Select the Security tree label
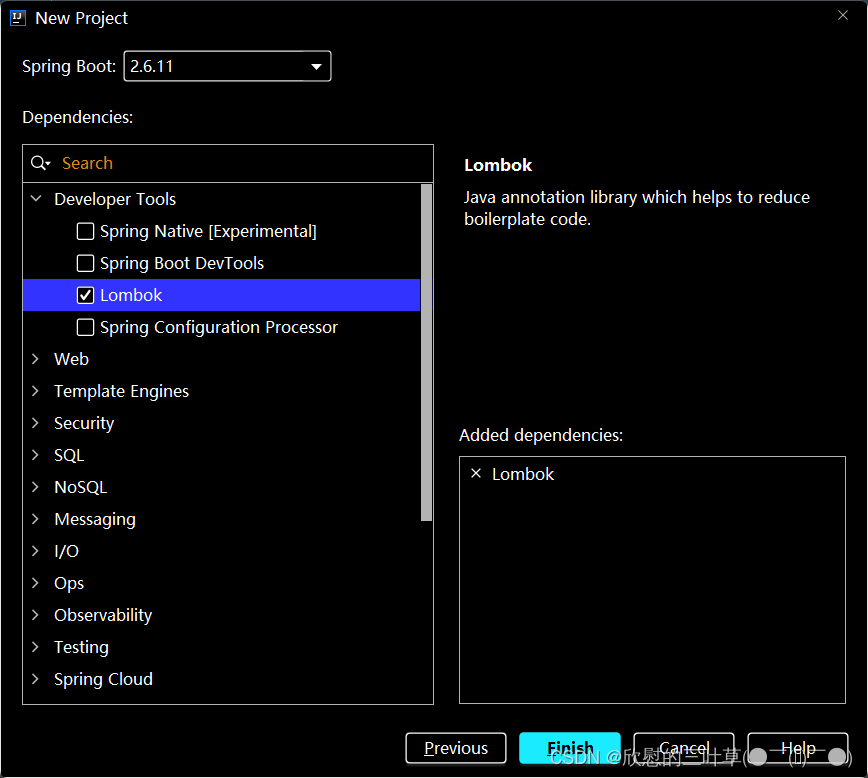868x778 pixels. click(84, 424)
